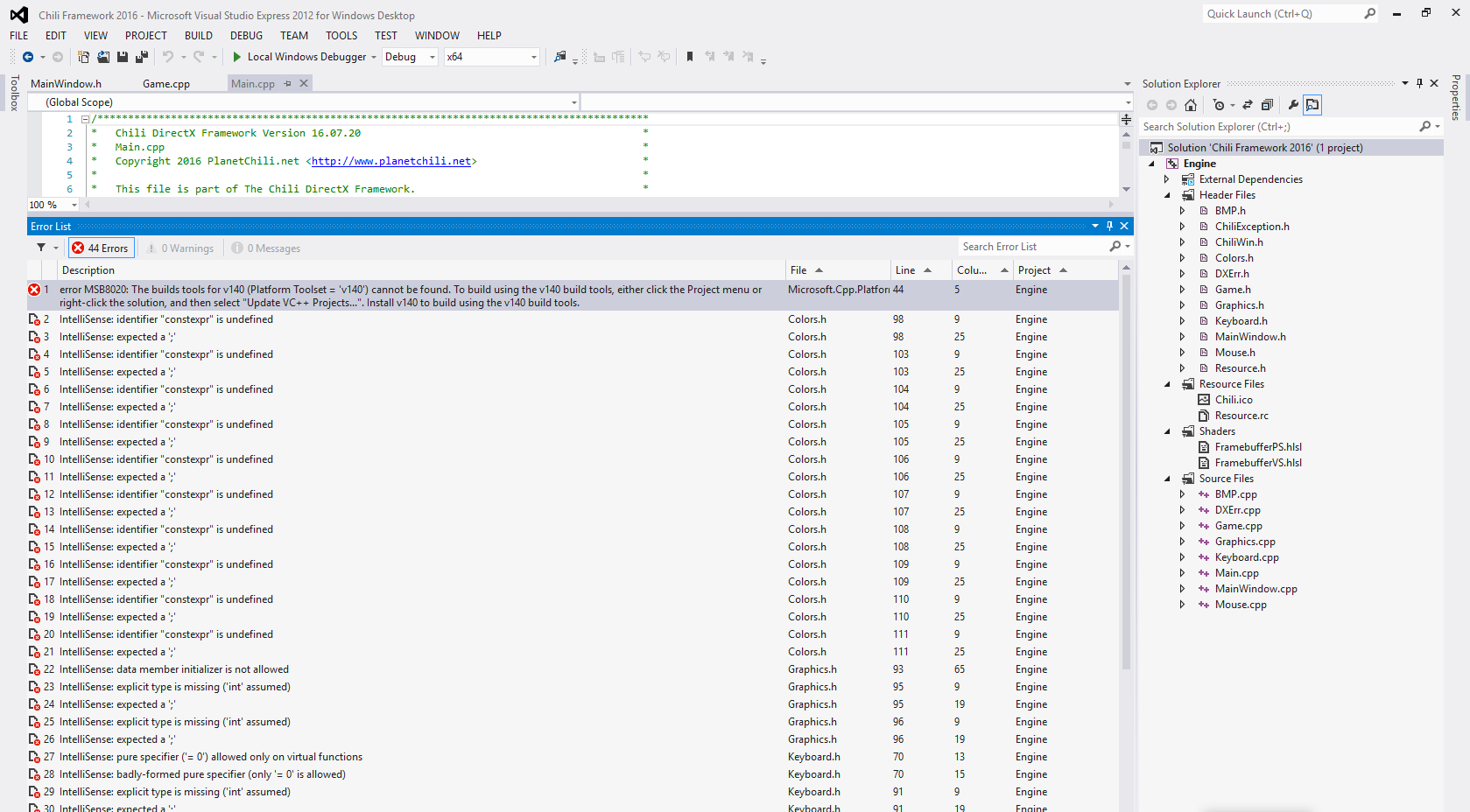
Task: Toggle the 0 Messages filter button
Action: pyautogui.click(x=266, y=248)
